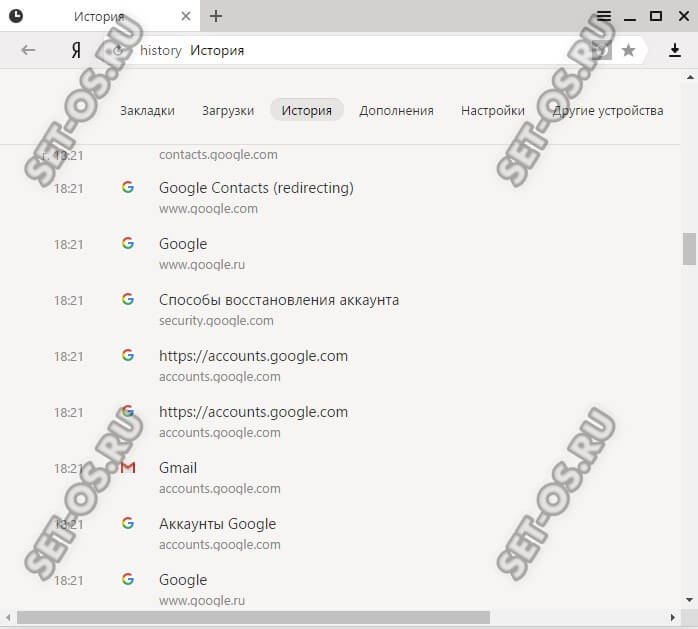
Task: Click the horizontal scrollbar at bottom
Action: point(252,618)
